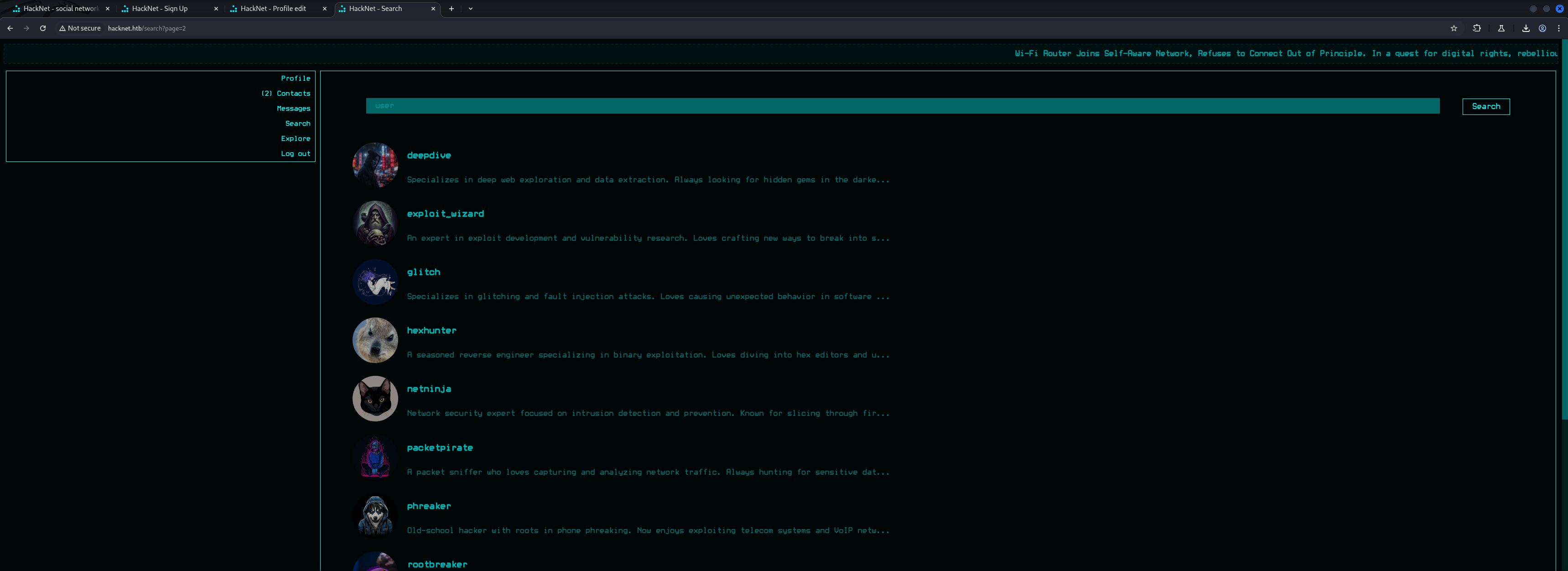Click the Not secure site info indicator
Screen dimensions: 1568x571
tap(80, 28)
